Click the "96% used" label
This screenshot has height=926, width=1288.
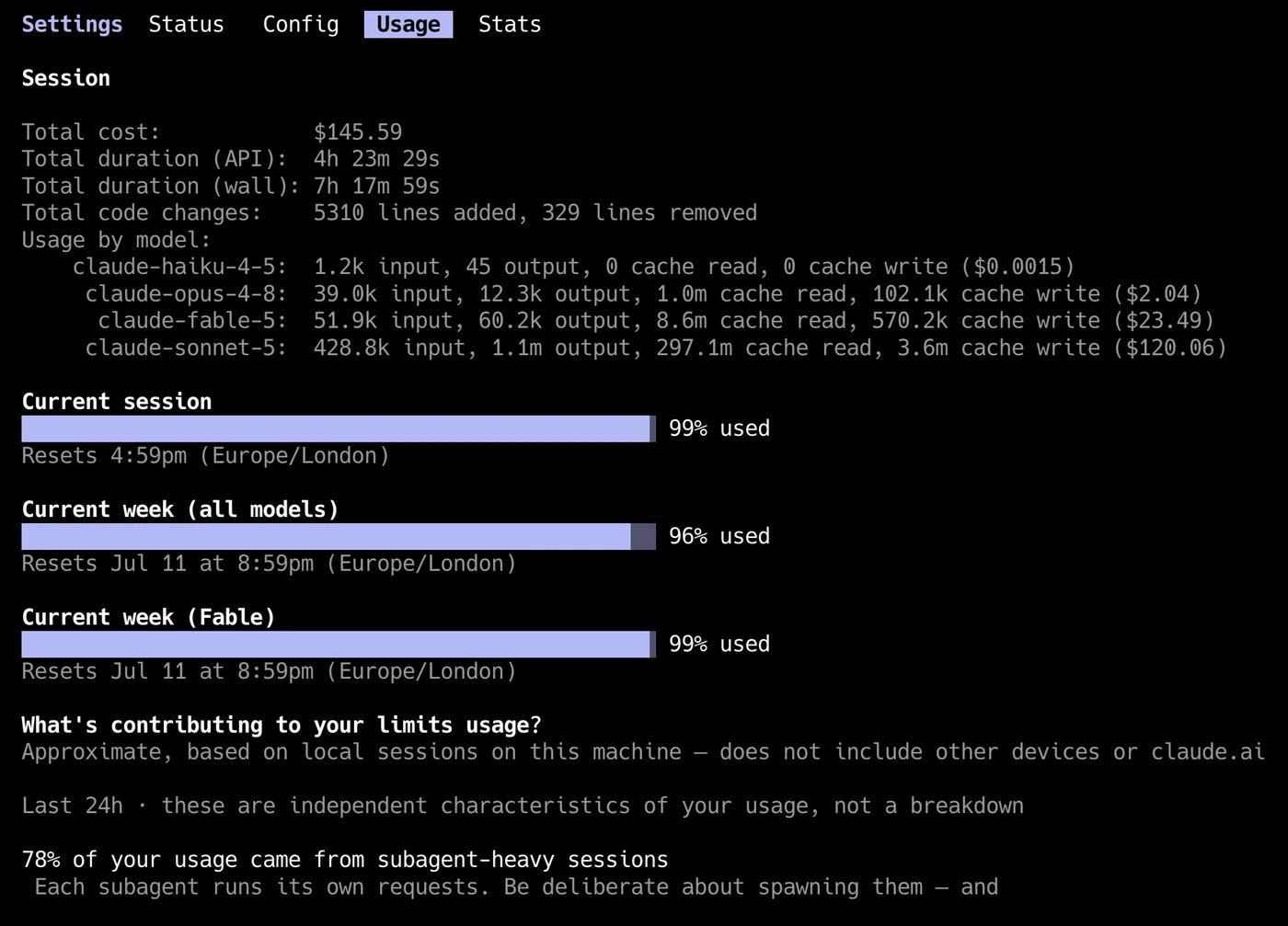coord(719,536)
